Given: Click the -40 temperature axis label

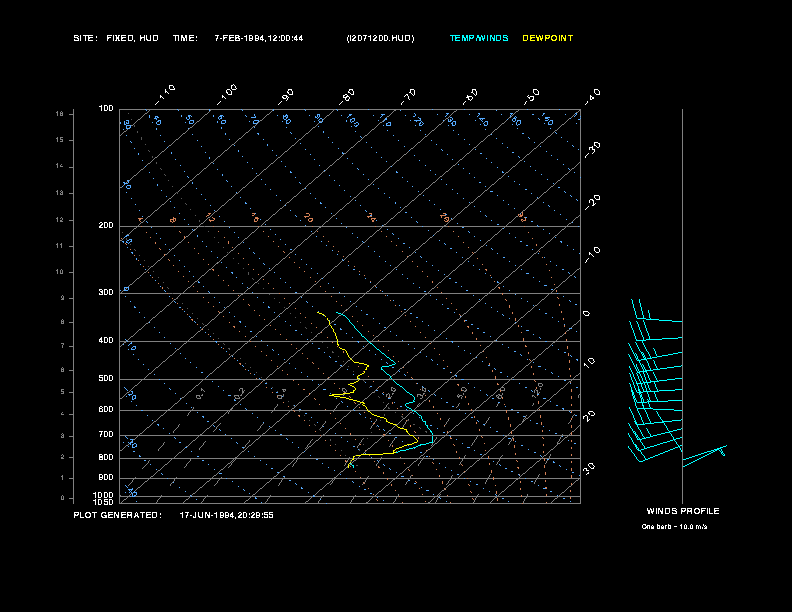Looking at the screenshot, I should pos(592,97).
